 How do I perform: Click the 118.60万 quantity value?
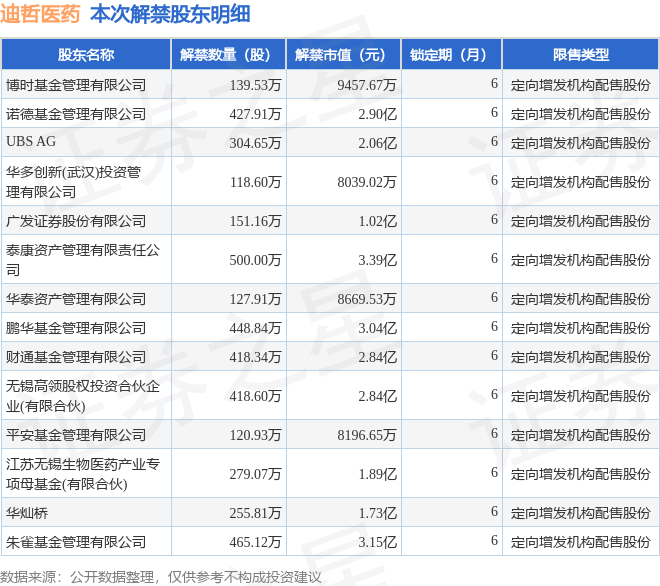[255, 182]
